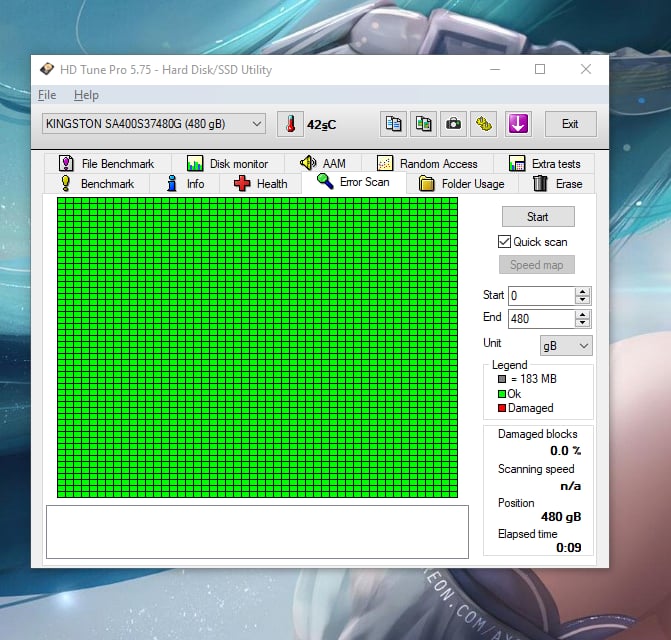Close the HD Tune Pro window
Viewport: 671px width, 640px height.
pyautogui.click(x=586, y=69)
